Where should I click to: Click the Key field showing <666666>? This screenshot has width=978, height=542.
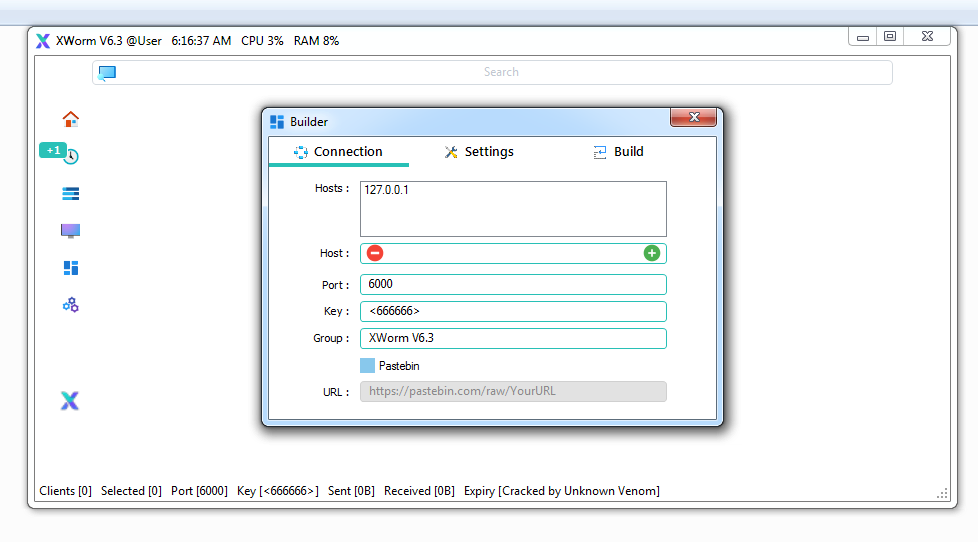pos(513,312)
